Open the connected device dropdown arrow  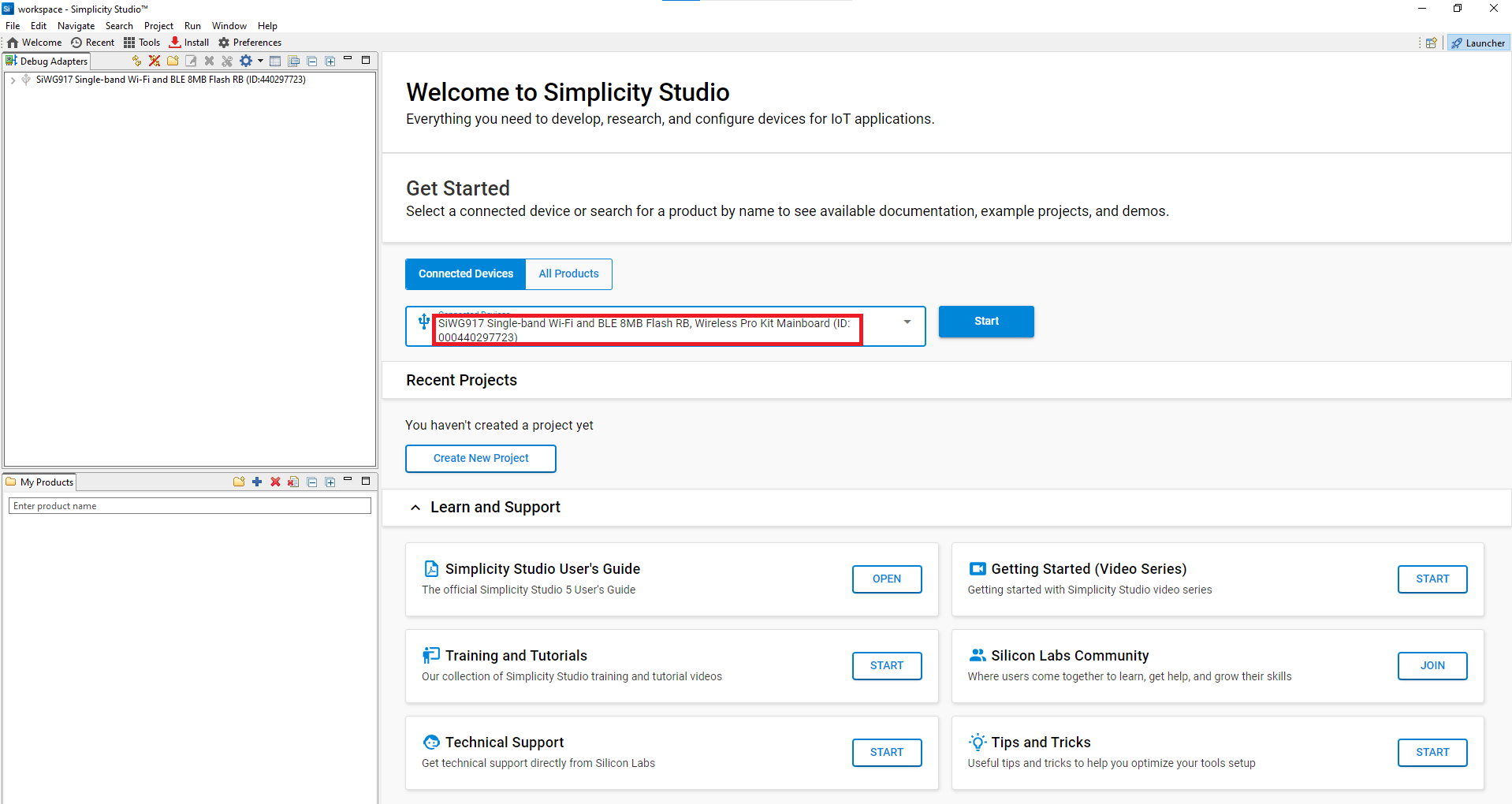(x=907, y=322)
